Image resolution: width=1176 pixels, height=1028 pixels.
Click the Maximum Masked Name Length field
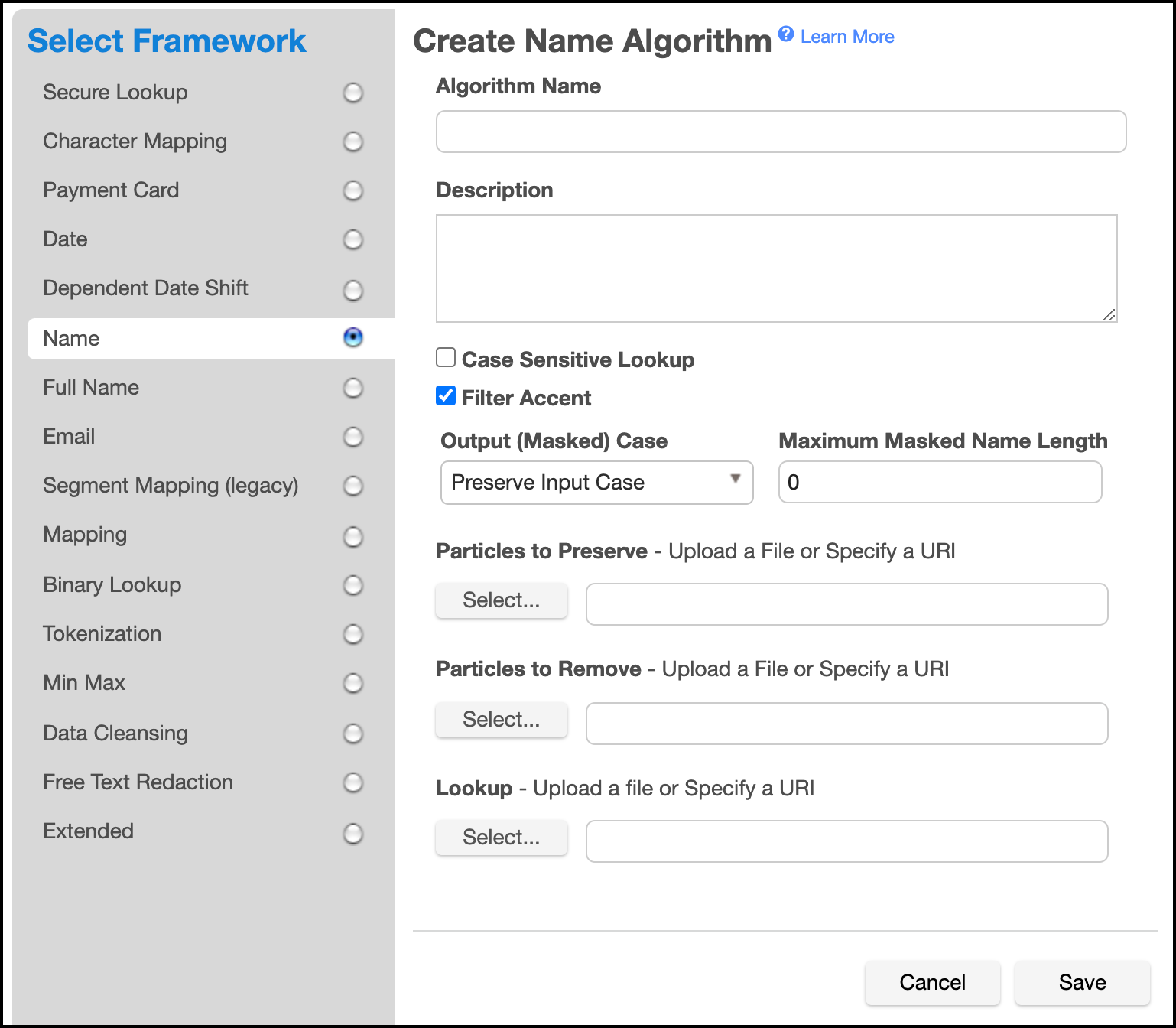[940, 483]
